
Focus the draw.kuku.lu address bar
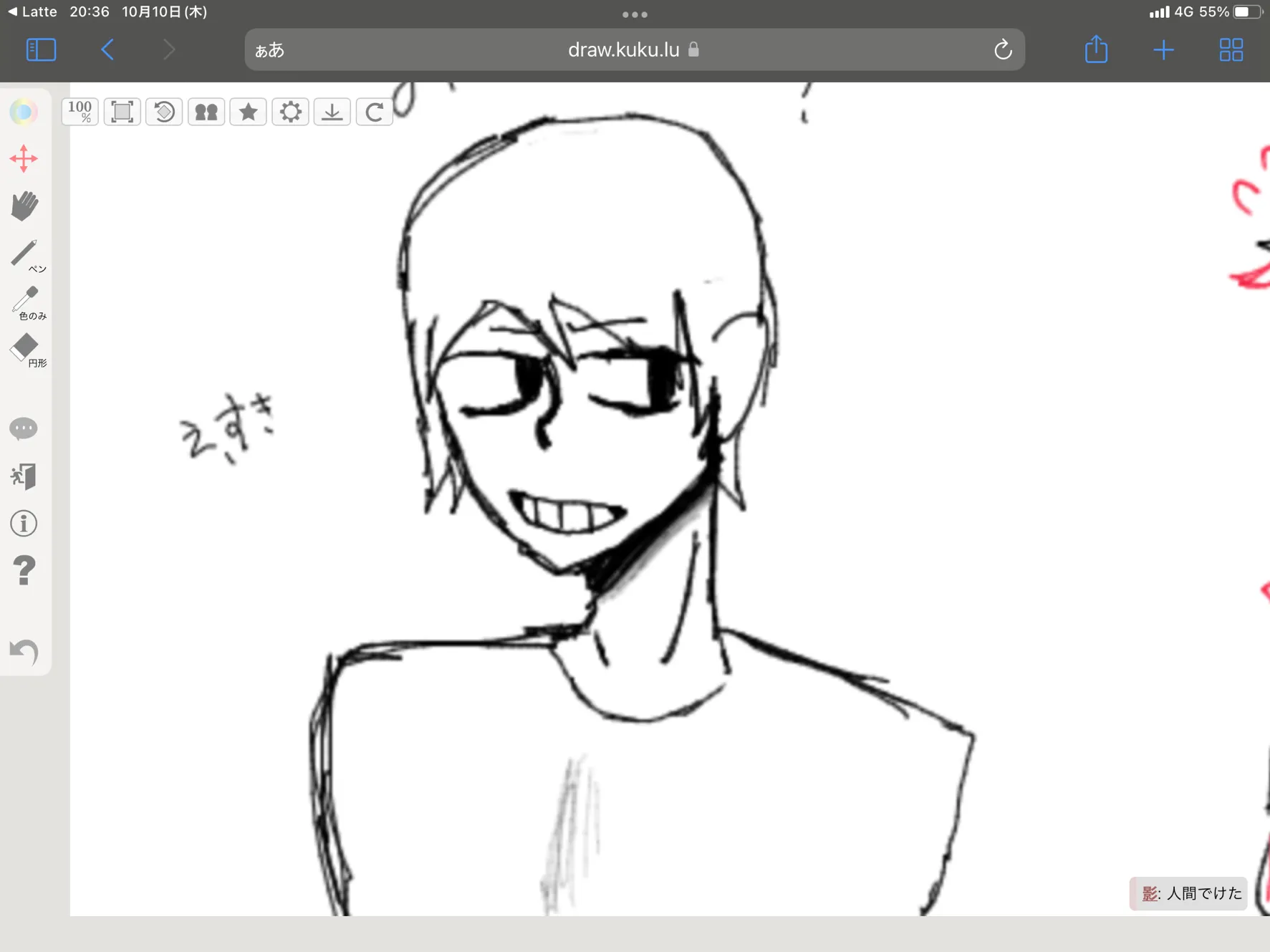(634, 49)
